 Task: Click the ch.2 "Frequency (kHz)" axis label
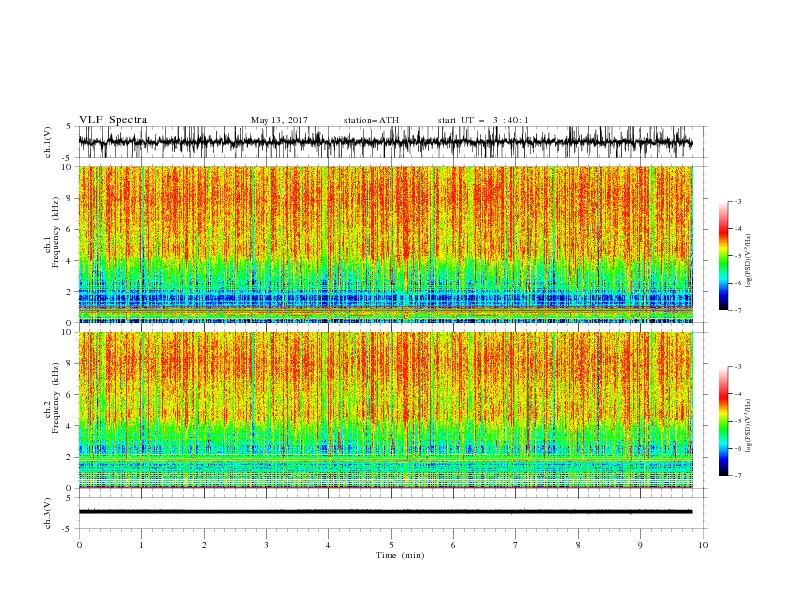coord(55,397)
